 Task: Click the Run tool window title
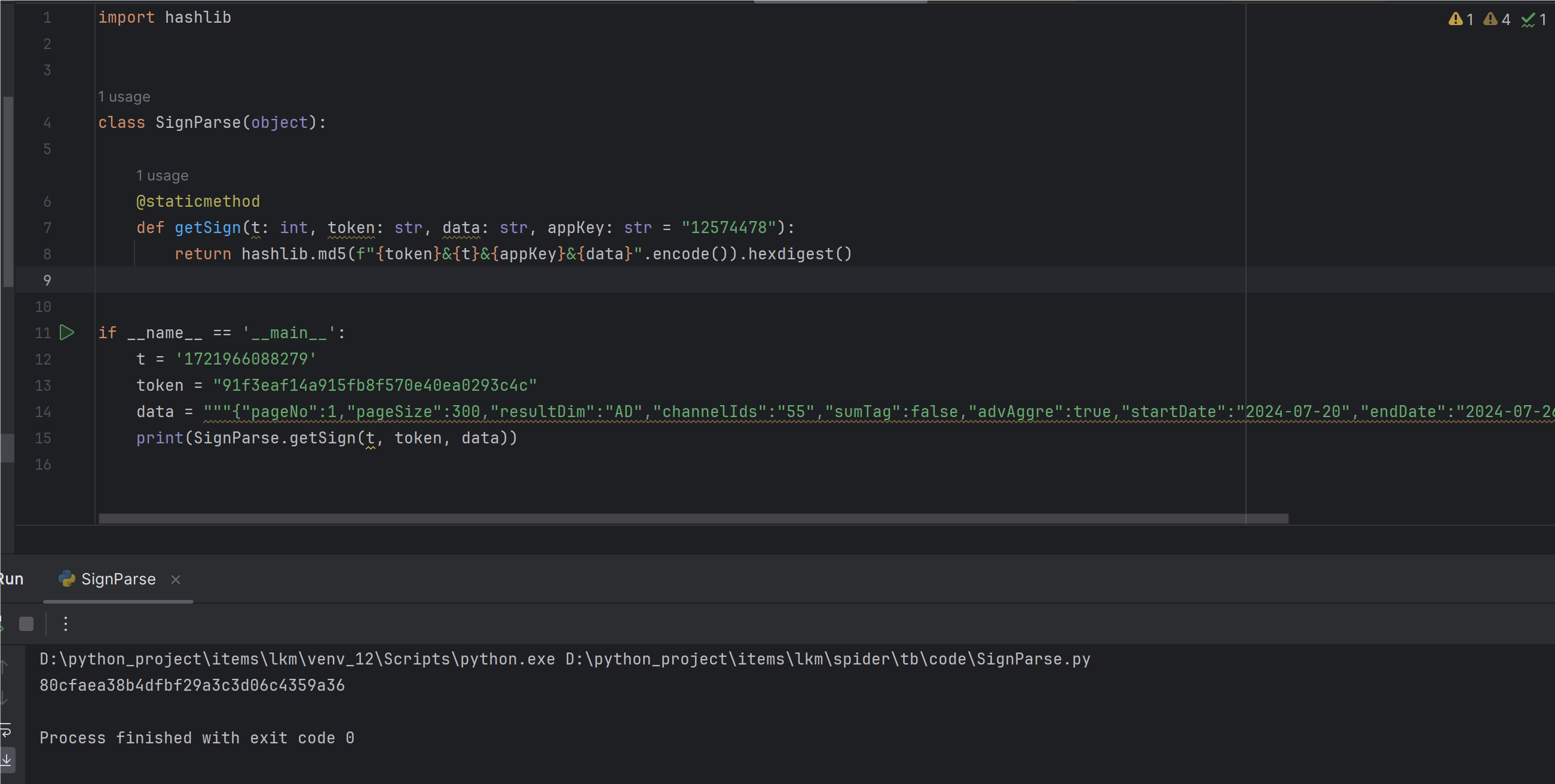(12, 579)
